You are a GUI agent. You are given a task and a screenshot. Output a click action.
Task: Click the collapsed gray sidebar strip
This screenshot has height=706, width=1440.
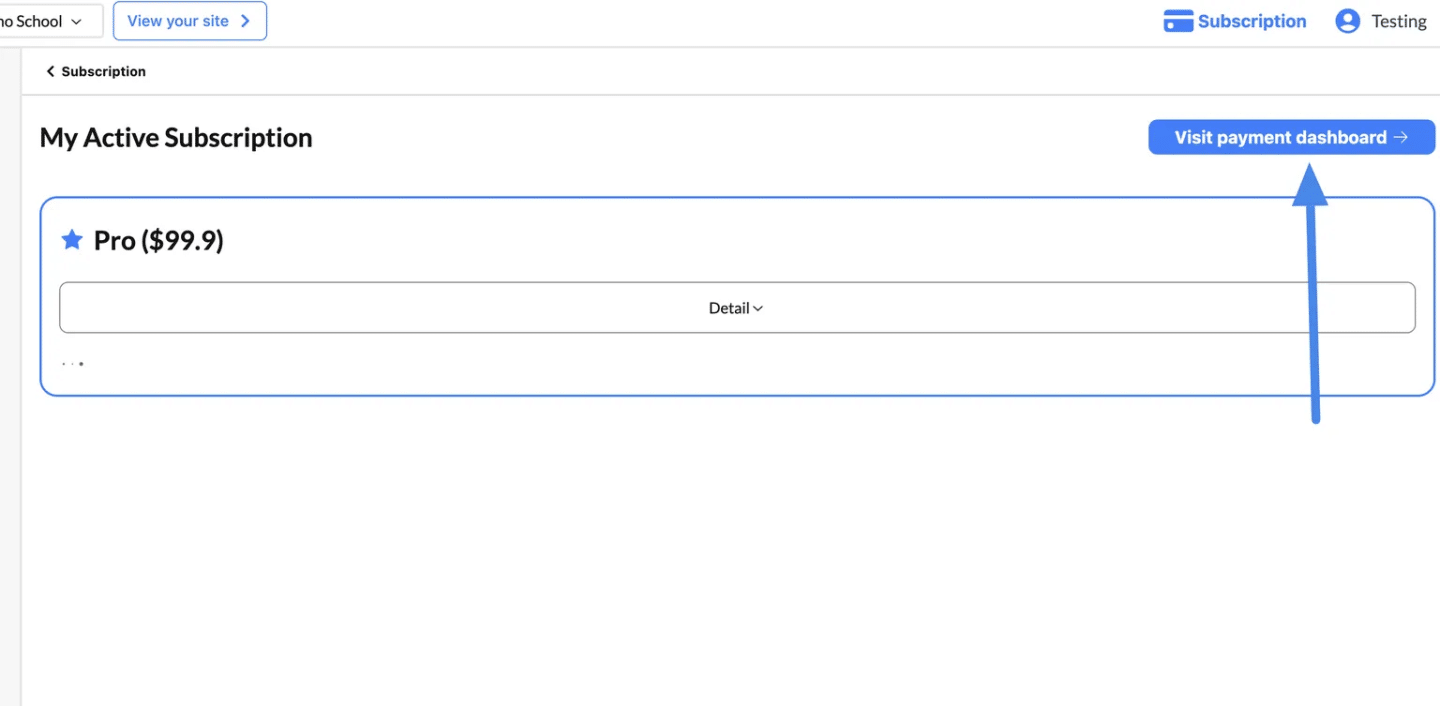click(10, 377)
